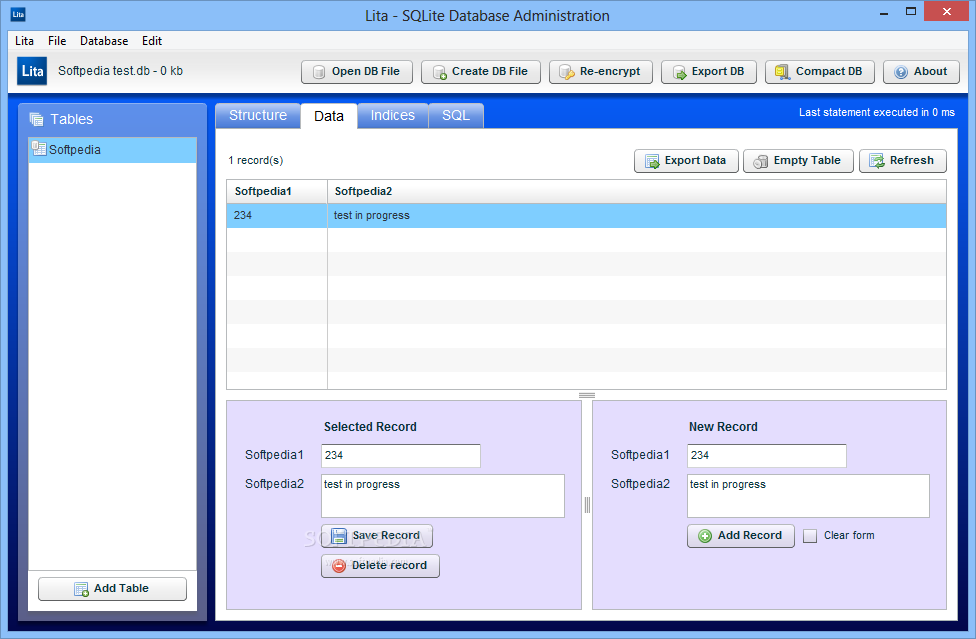Click the Empty Table button
This screenshot has width=976, height=639.
(798, 161)
